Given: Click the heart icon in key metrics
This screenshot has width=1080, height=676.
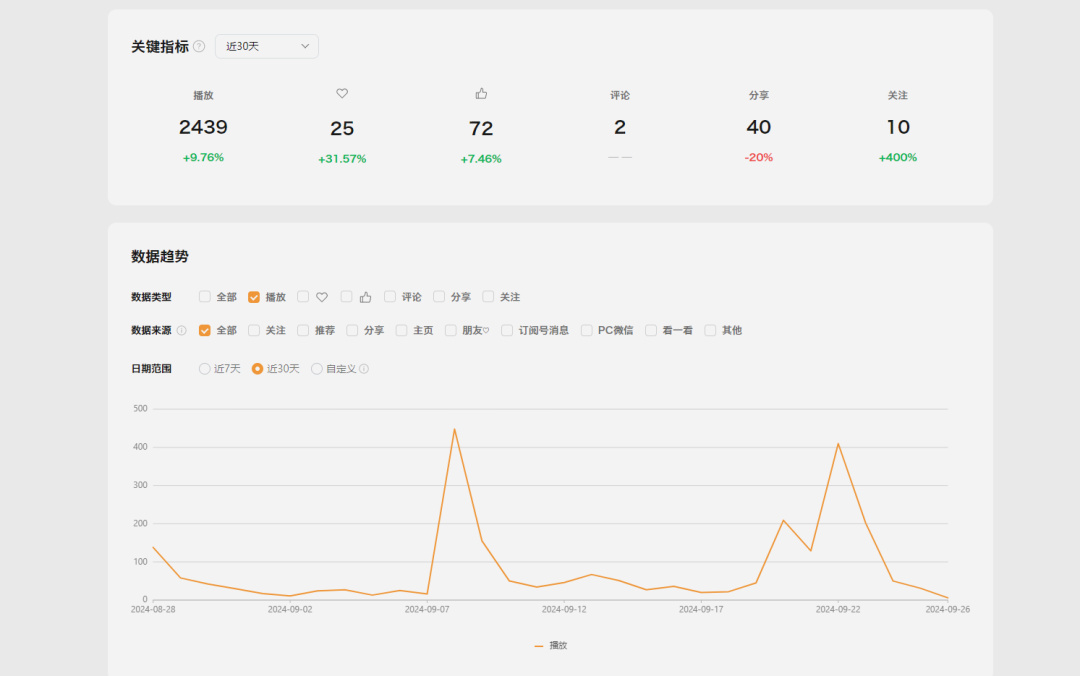Looking at the screenshot, I should tap(342, 93).
